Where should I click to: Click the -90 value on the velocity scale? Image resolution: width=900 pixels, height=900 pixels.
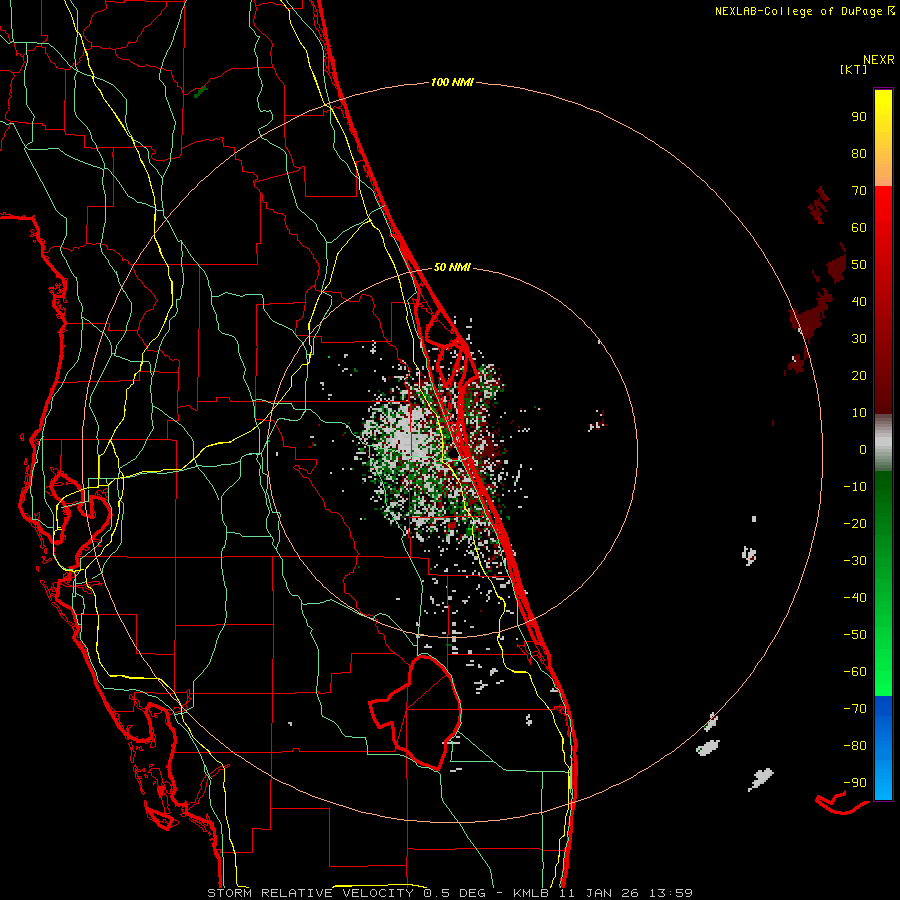tap(855, 782)
